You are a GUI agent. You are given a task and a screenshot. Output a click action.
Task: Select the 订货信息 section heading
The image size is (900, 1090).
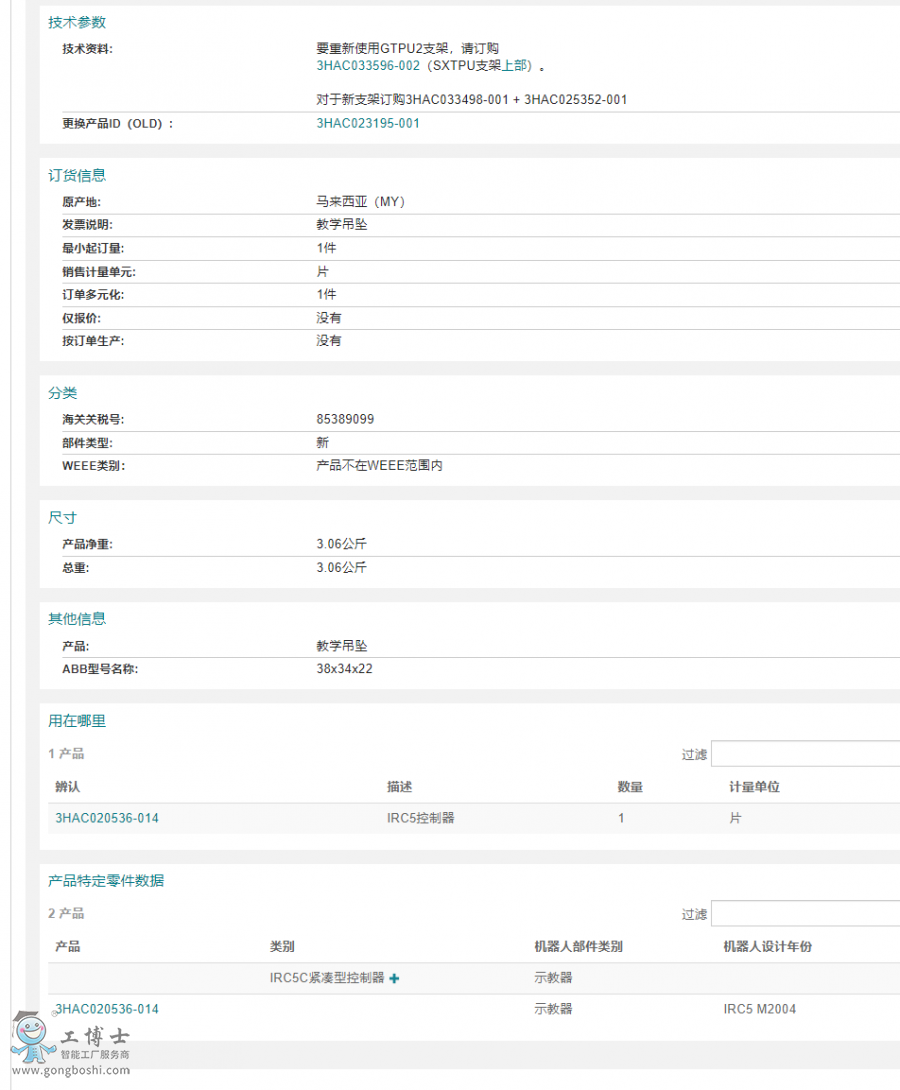[x=75, y=175]
